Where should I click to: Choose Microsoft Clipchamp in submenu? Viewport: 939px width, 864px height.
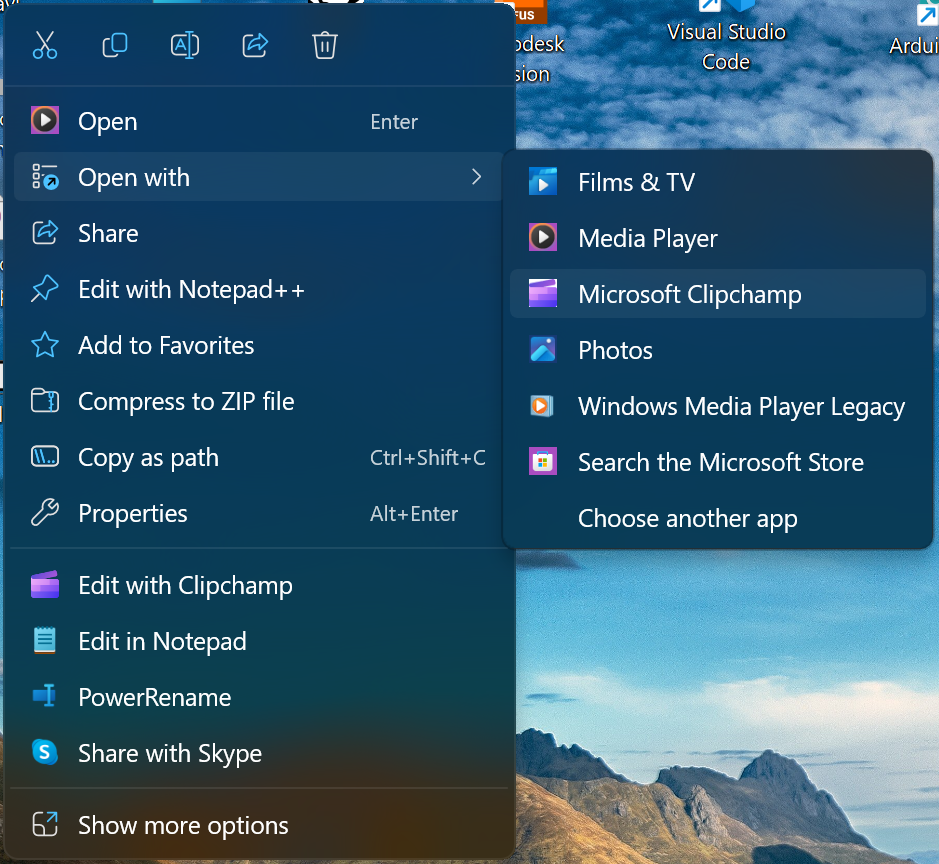tap(717, 294)
